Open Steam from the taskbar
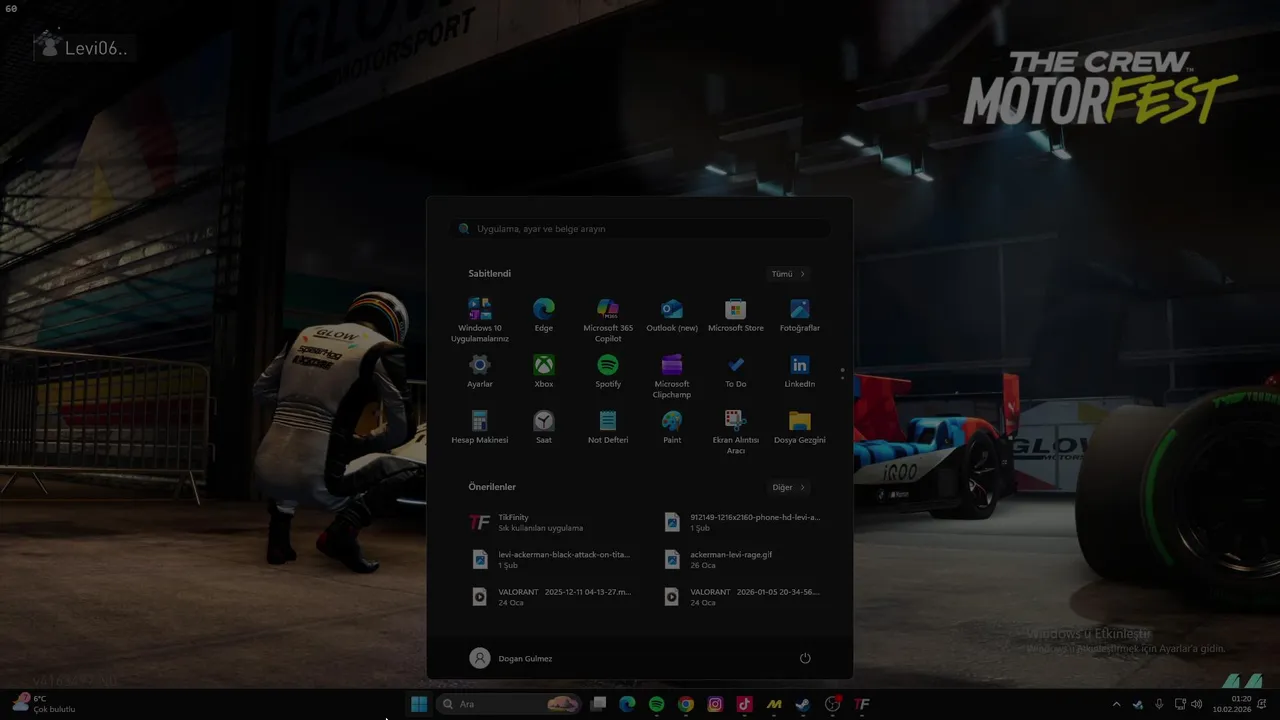The width and height of the screenshot is (1280, 720). tap(803, 704)
